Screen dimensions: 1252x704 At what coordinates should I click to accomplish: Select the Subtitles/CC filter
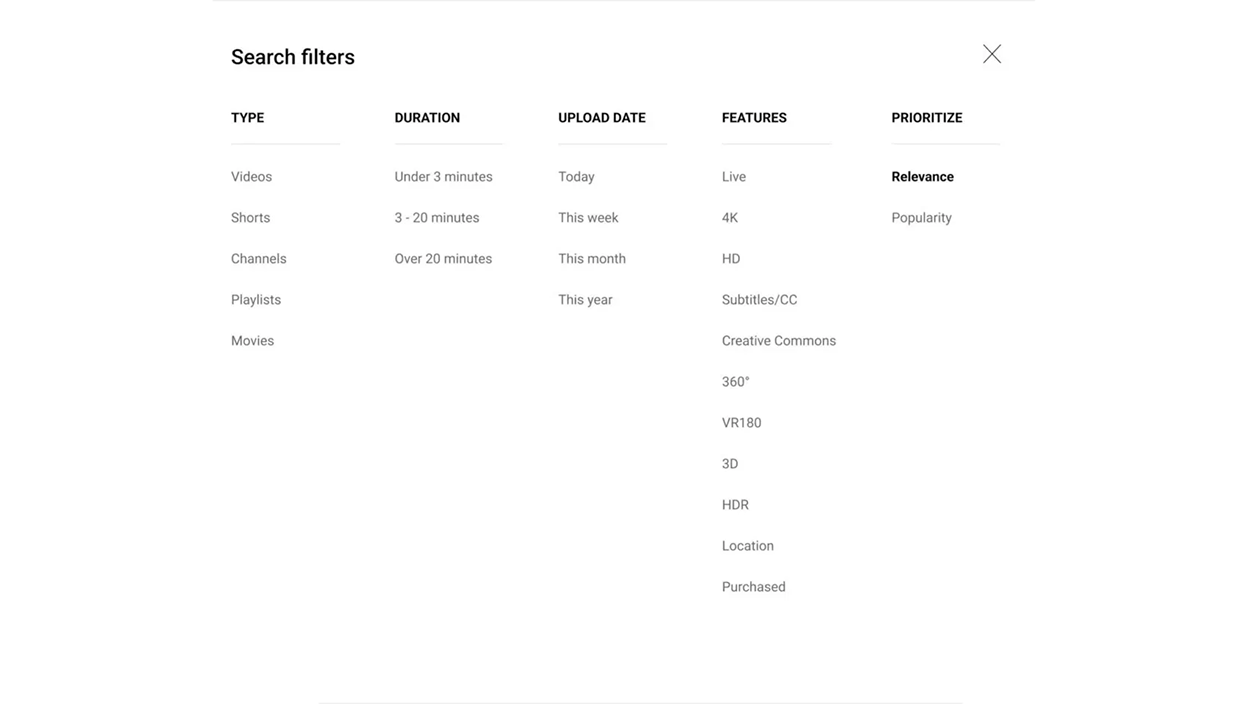pos(759,298)
